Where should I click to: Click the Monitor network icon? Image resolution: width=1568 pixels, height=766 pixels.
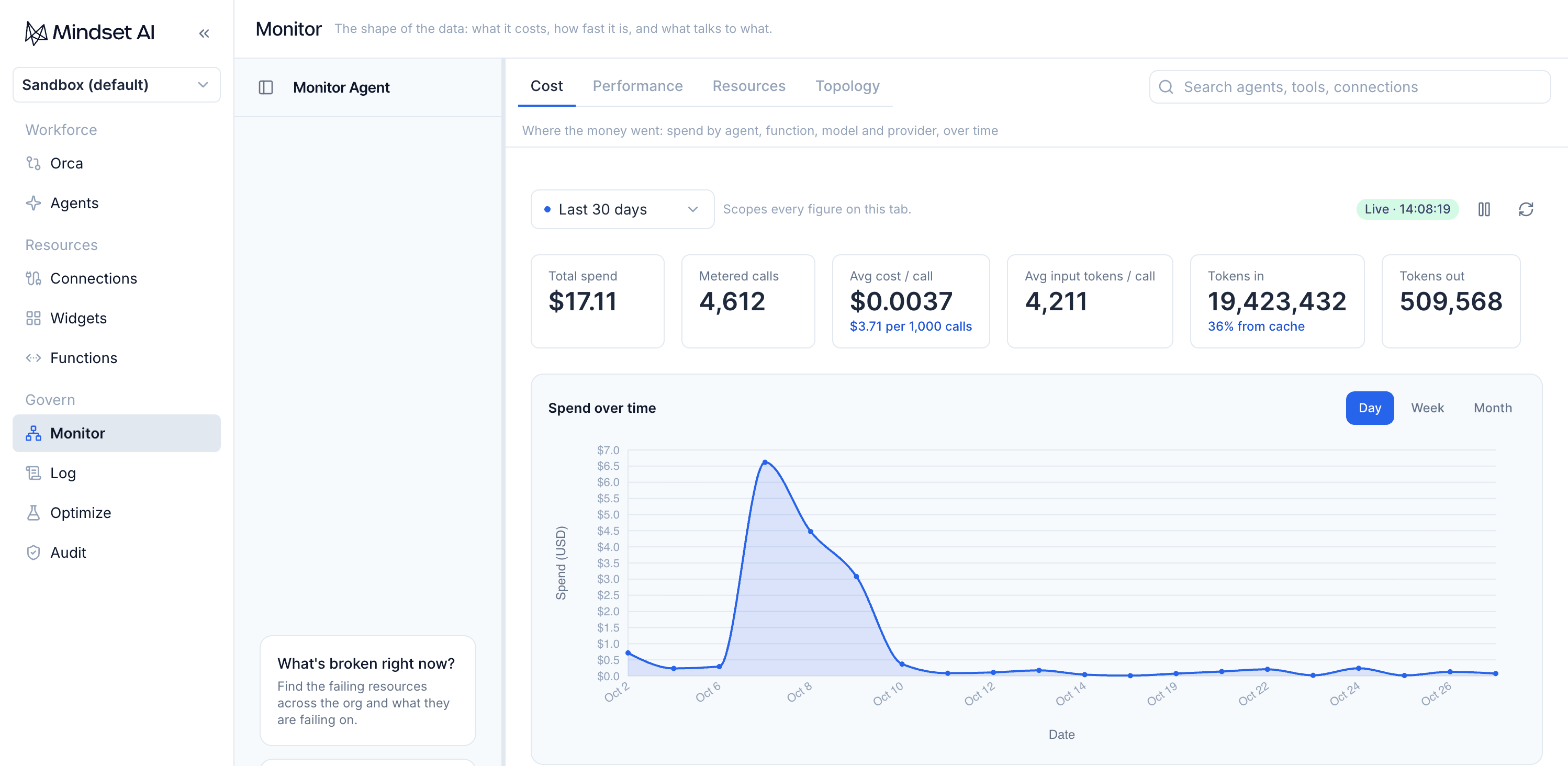[33, 433]
